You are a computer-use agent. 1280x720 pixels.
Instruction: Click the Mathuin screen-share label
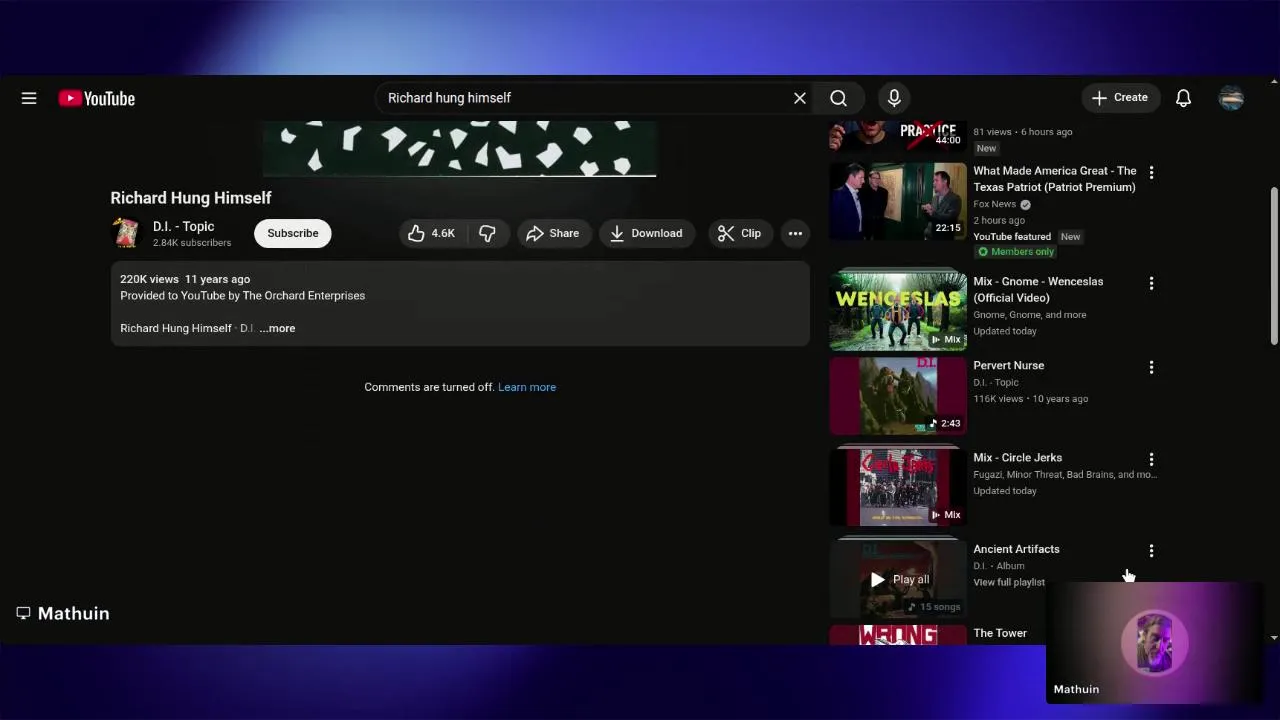click(x=63, y=613)
